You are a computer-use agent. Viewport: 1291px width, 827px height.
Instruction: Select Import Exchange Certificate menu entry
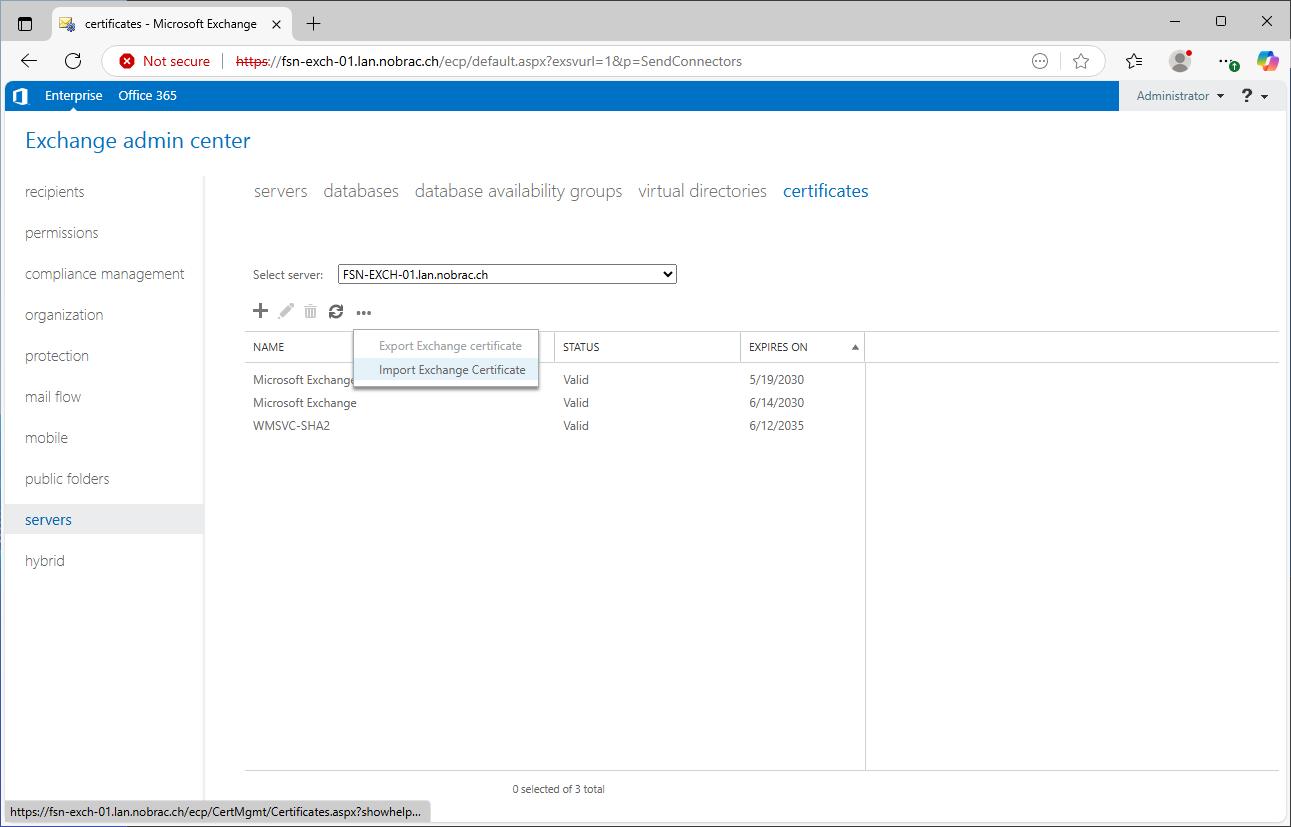click(446, 370)
